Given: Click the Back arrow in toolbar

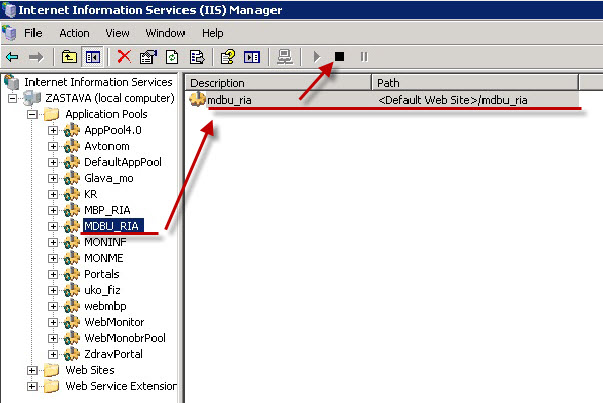Looking at the screenshot, I should point(12,57).
